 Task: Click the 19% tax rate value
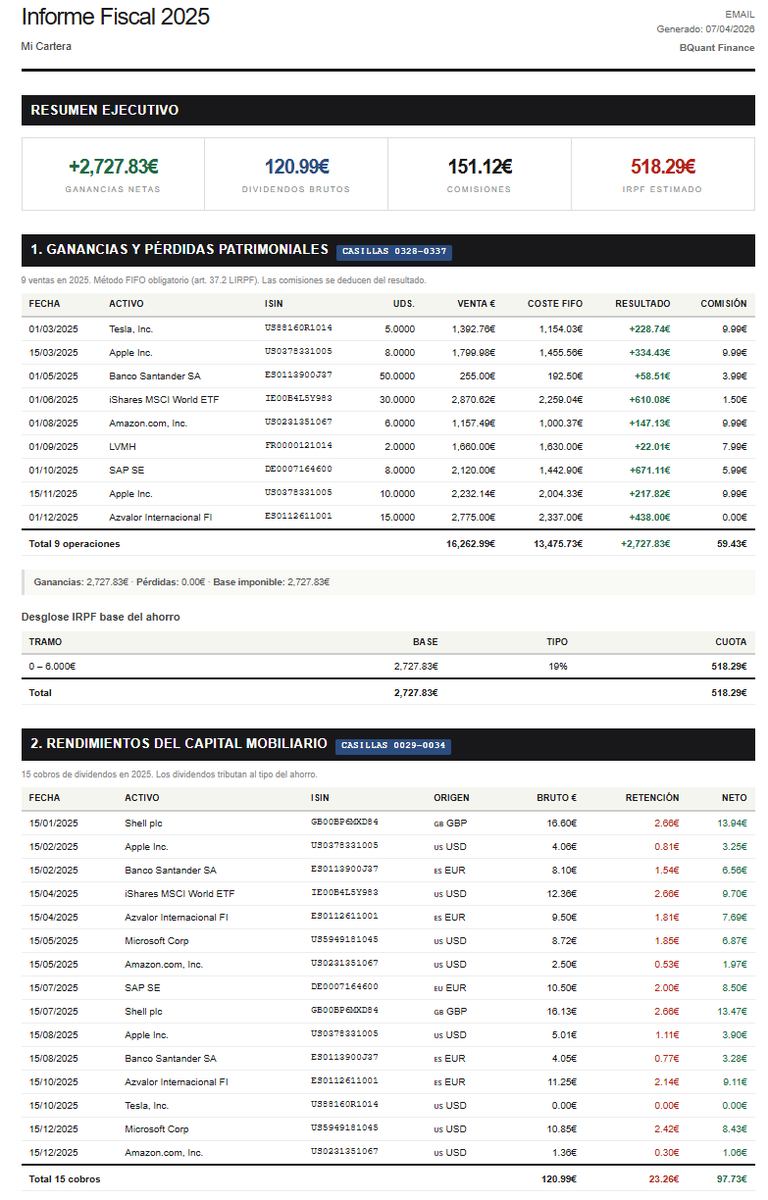557,666
